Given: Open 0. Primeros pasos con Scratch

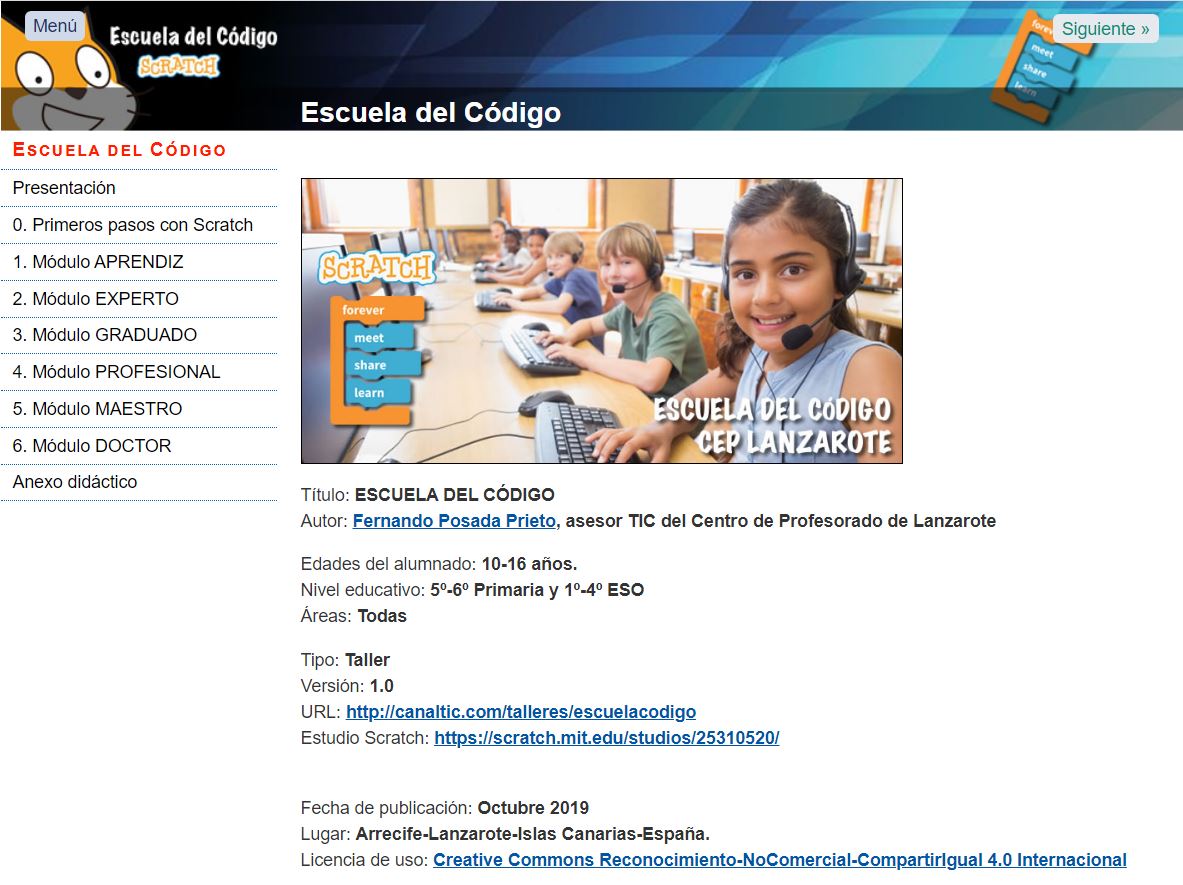Looking at the screenshot, I should point(132,225).
